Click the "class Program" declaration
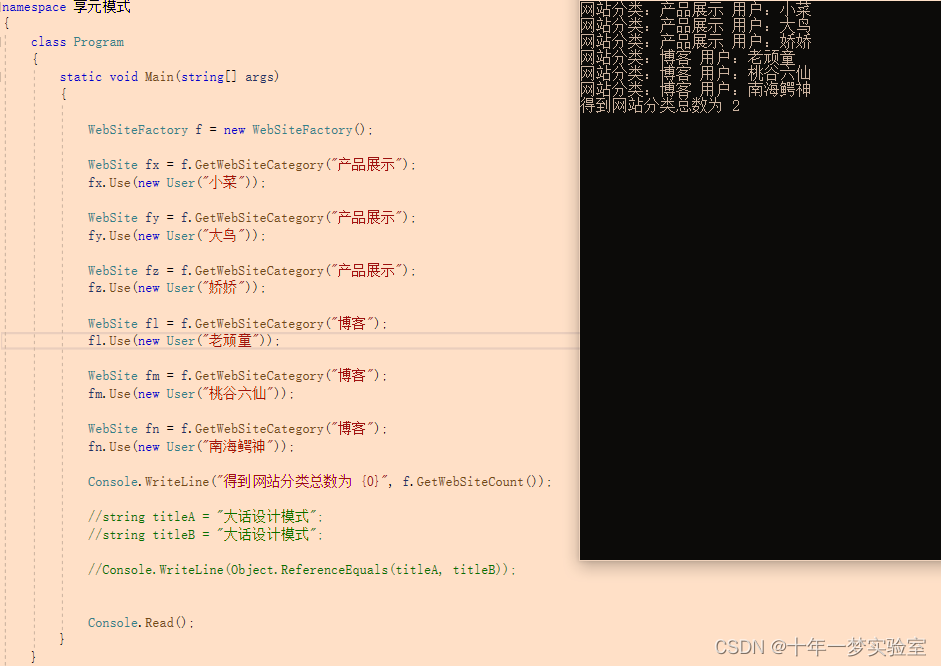Viewport: 941px width, 666px height. 77,42
